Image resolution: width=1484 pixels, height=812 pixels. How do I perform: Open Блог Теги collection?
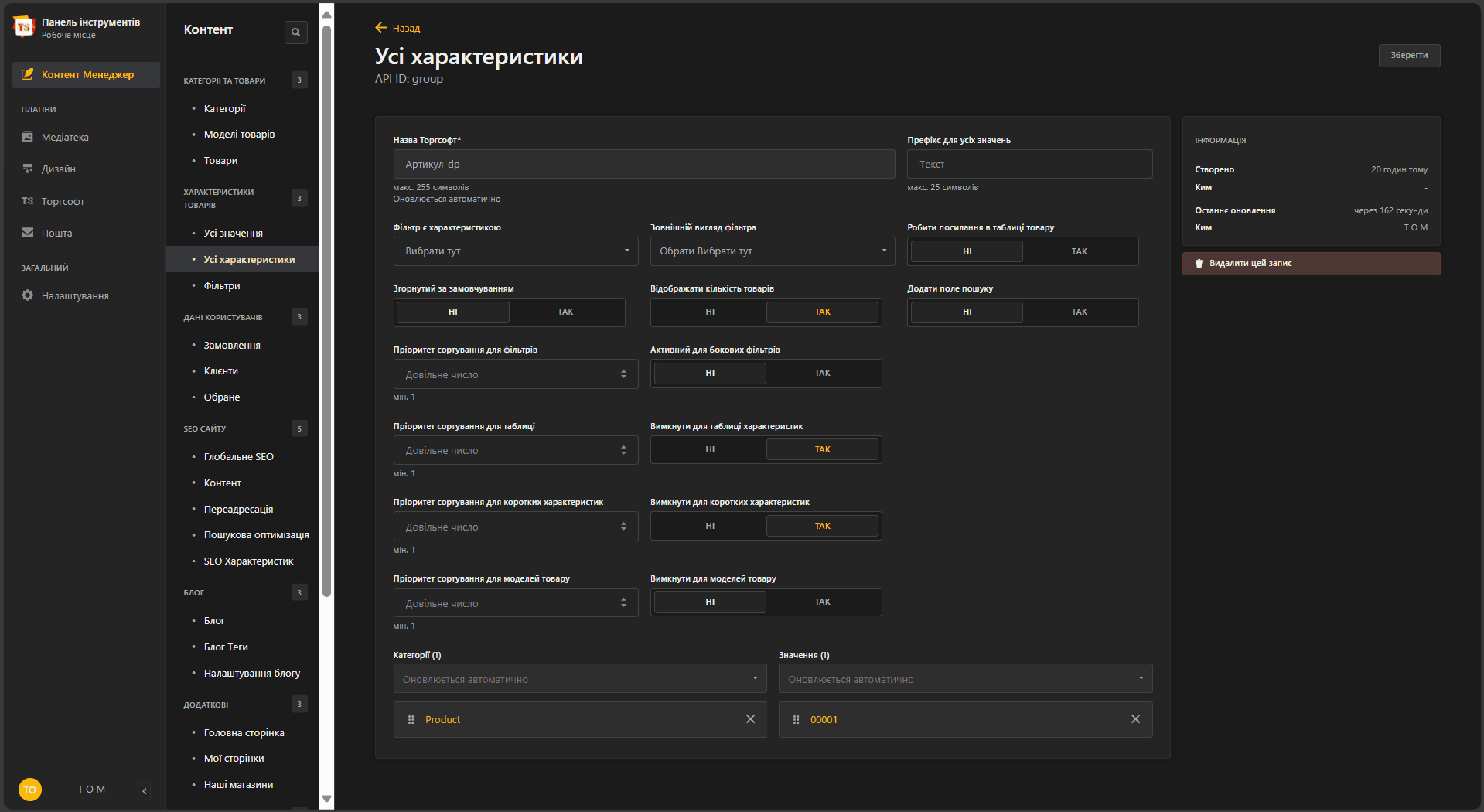pos(226,647)
